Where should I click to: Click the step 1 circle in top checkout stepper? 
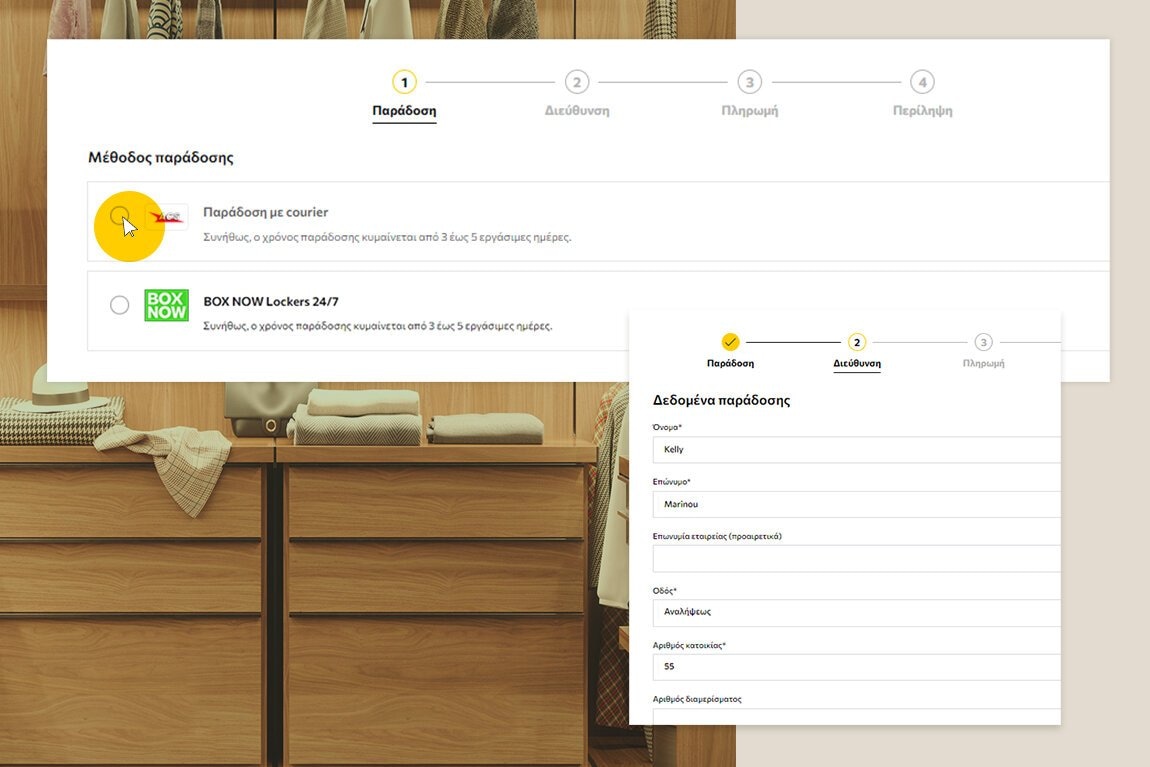tap(404, 82)
